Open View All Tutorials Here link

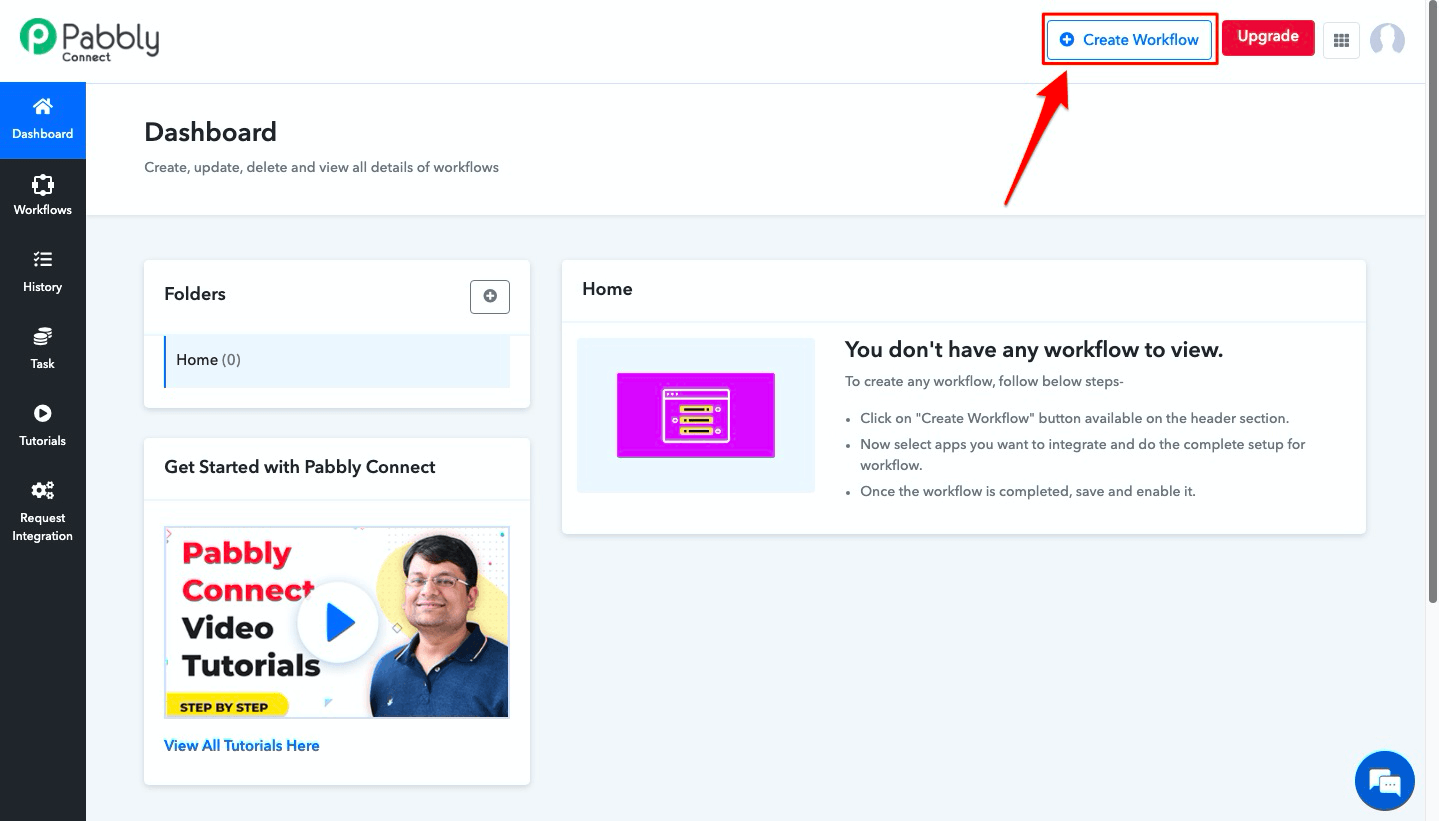point(242,746)
